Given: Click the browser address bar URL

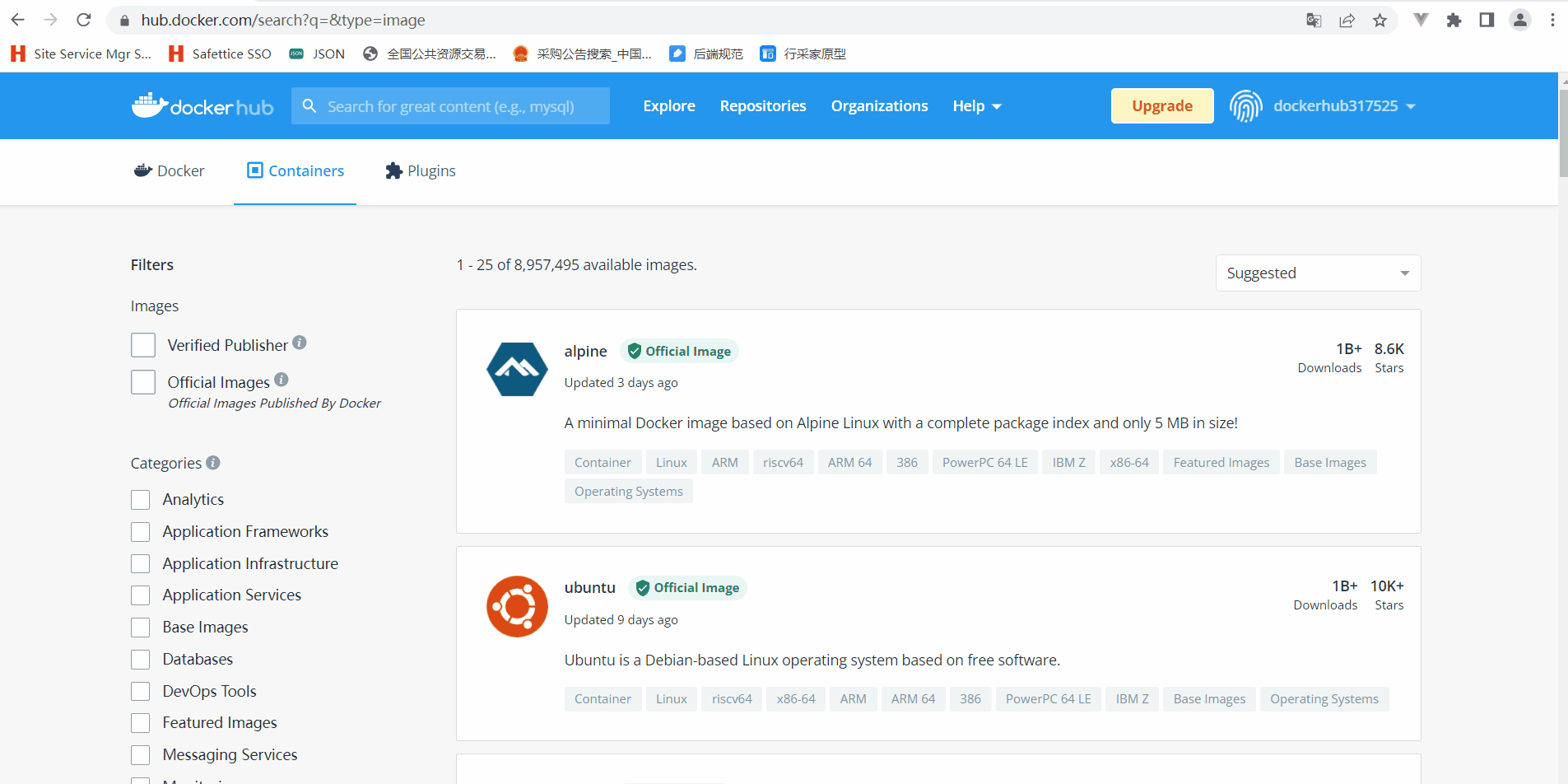Looking at the screenshot, I should (283, 21).
